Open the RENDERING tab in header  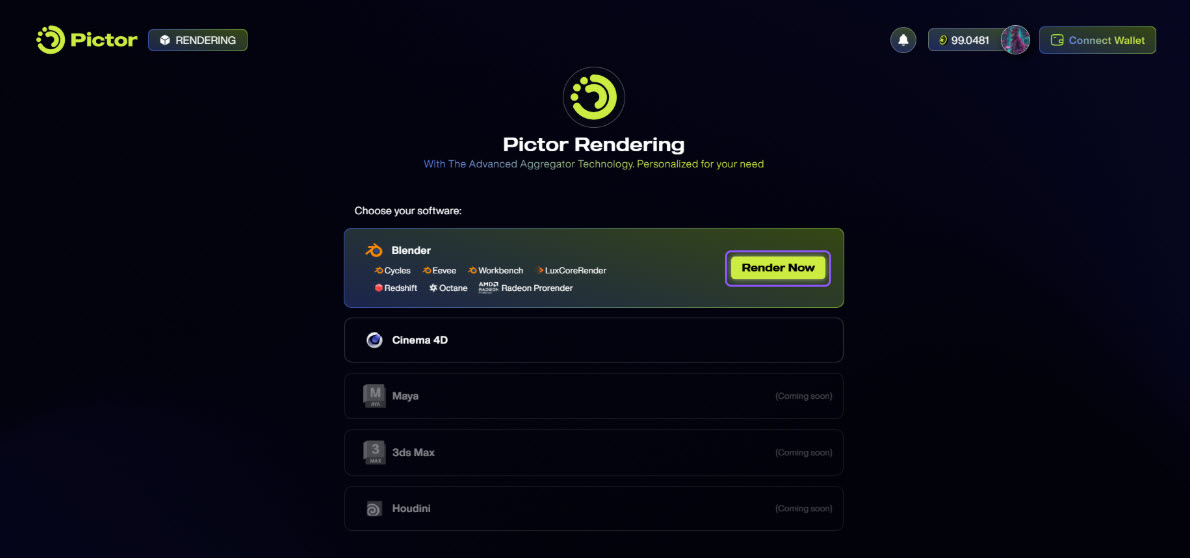198,40
